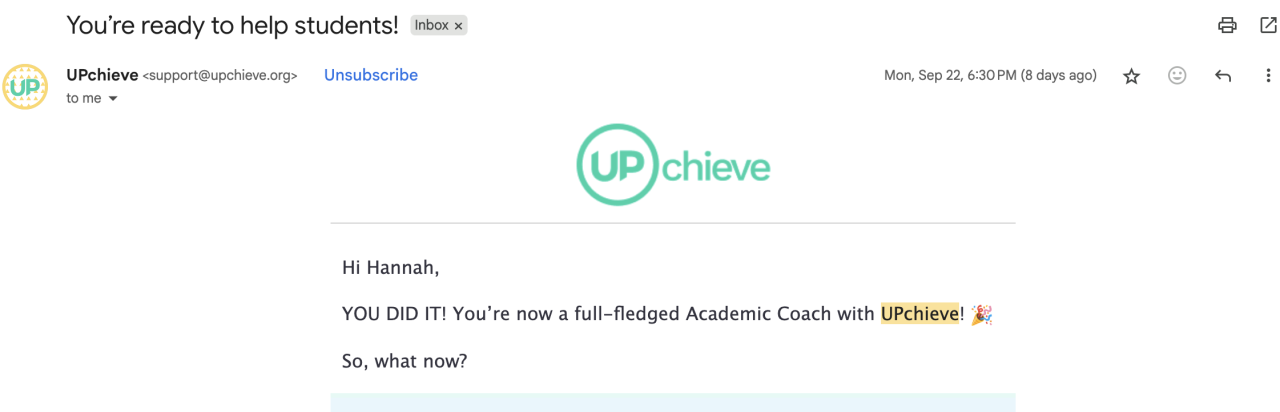Click the "Hi Hannah," greeting text
The height and width of the screenshot is (412, 1280).
(390, 267)
